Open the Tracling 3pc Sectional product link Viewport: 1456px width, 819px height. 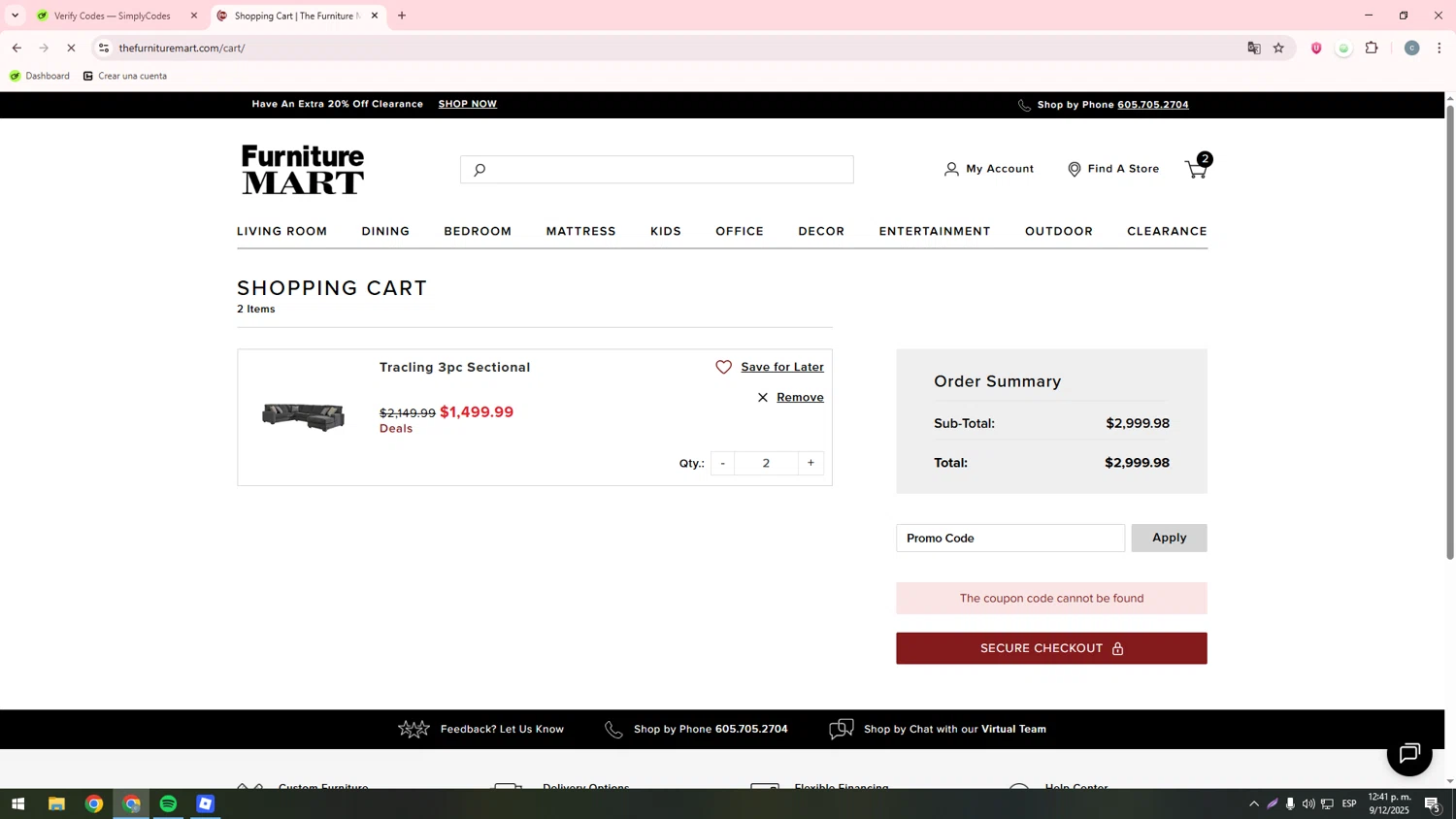454,367
